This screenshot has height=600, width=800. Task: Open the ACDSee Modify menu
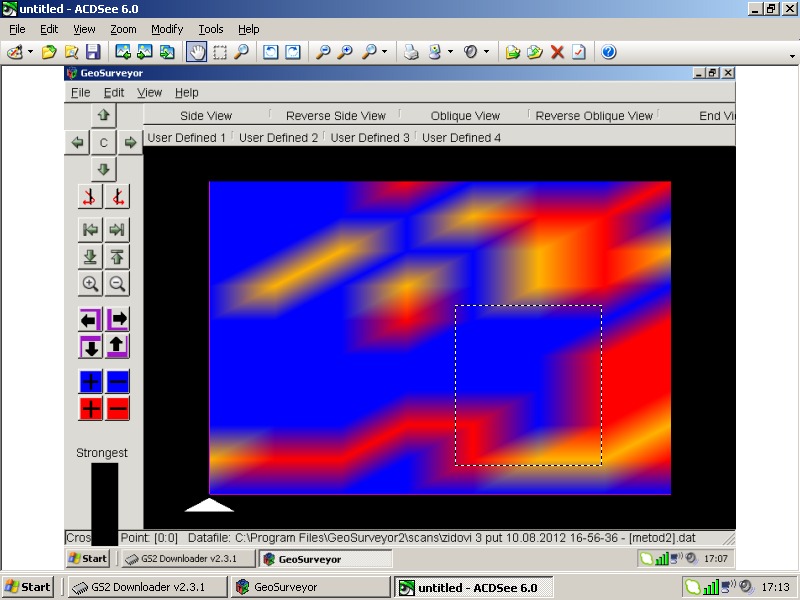167,29
